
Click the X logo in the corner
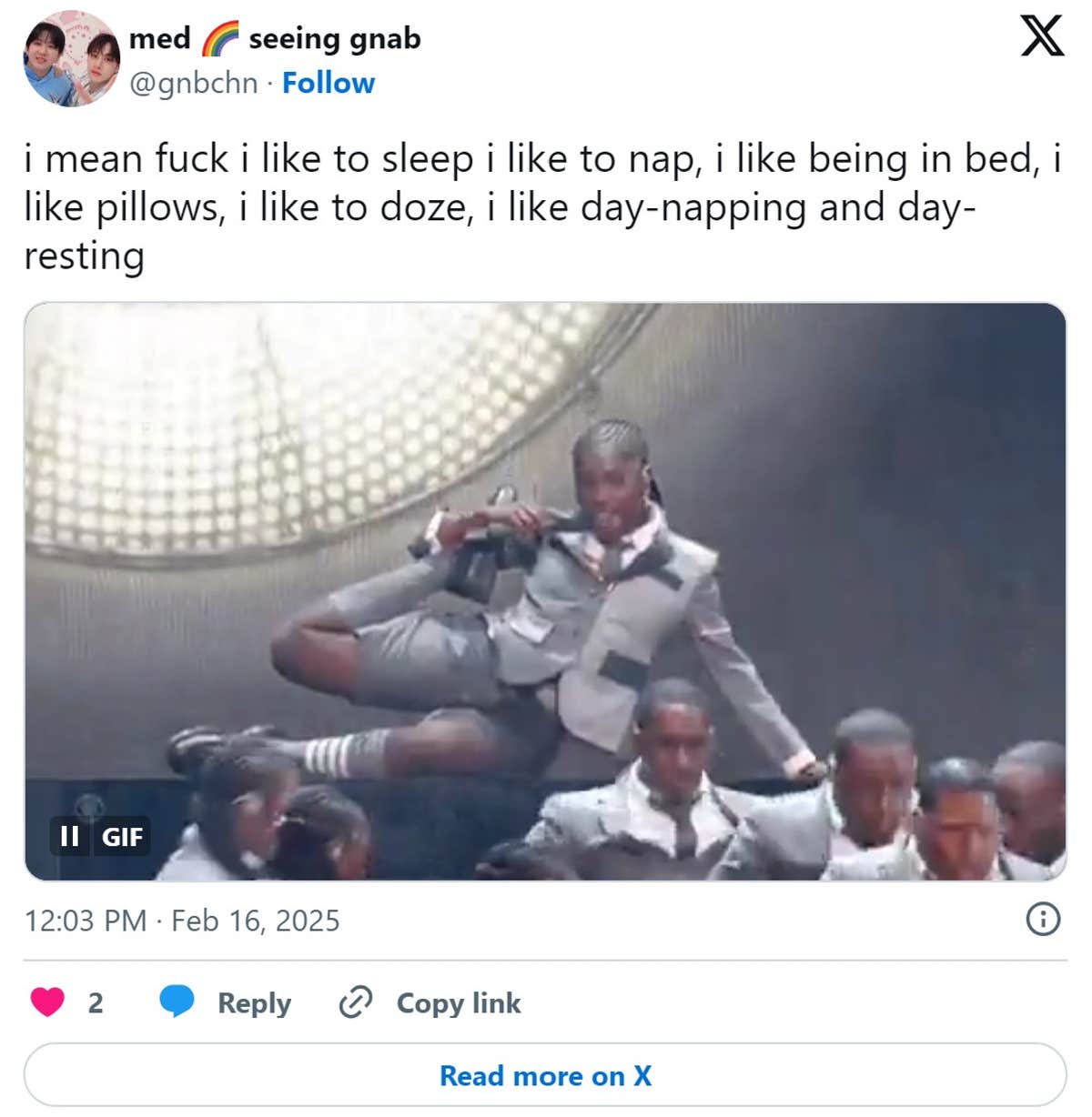click(1041, 37)
